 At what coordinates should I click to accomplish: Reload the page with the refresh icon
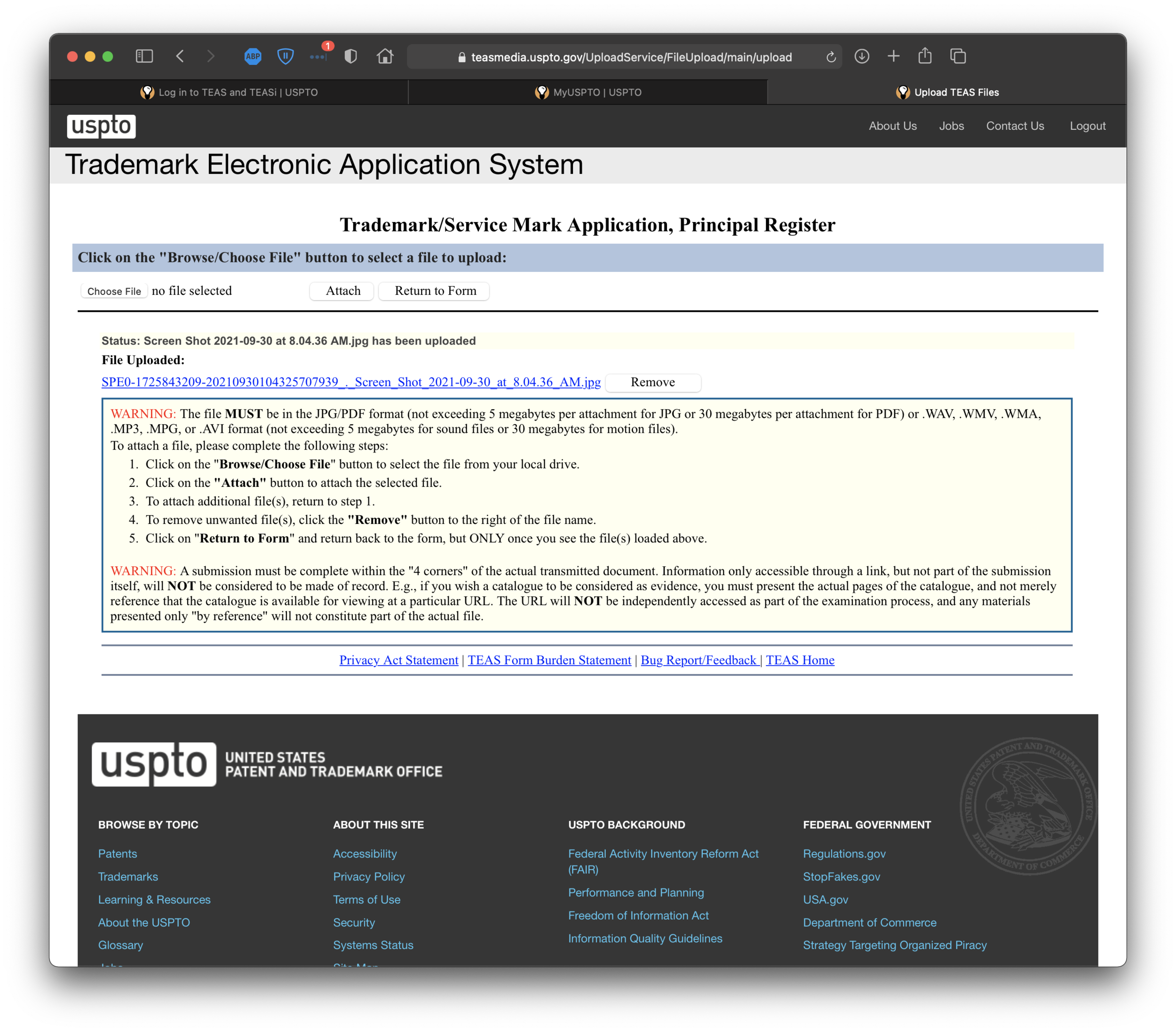click(831, 56)
